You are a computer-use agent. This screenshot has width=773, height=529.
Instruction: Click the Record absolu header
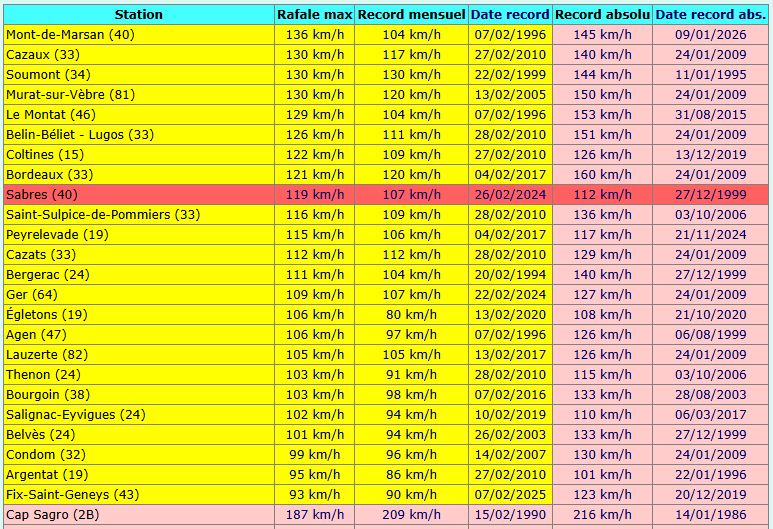602,15
